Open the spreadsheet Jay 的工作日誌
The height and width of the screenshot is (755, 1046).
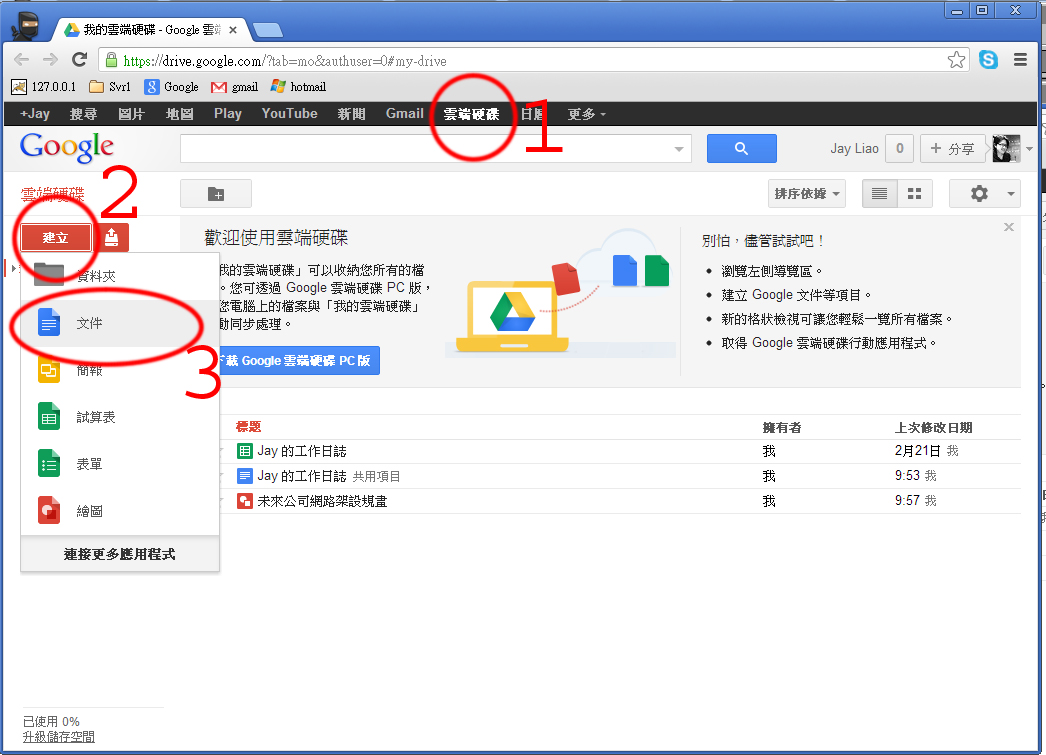pos(302,452)
